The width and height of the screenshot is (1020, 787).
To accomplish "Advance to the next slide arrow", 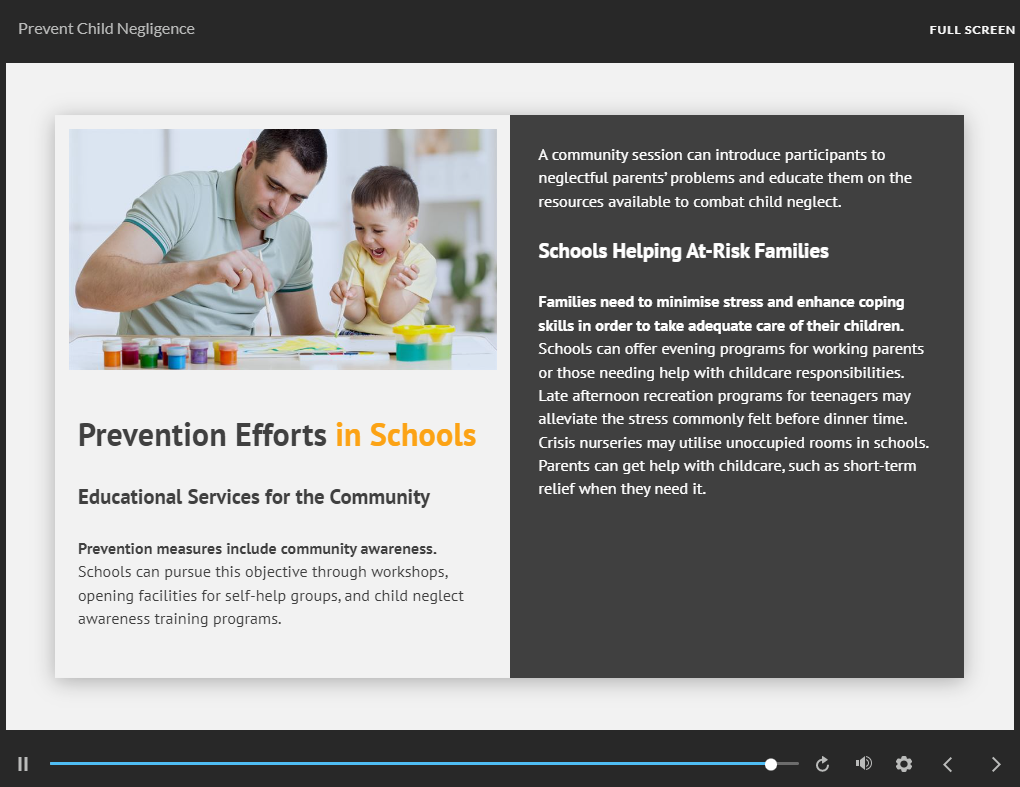I will point(995,764).
